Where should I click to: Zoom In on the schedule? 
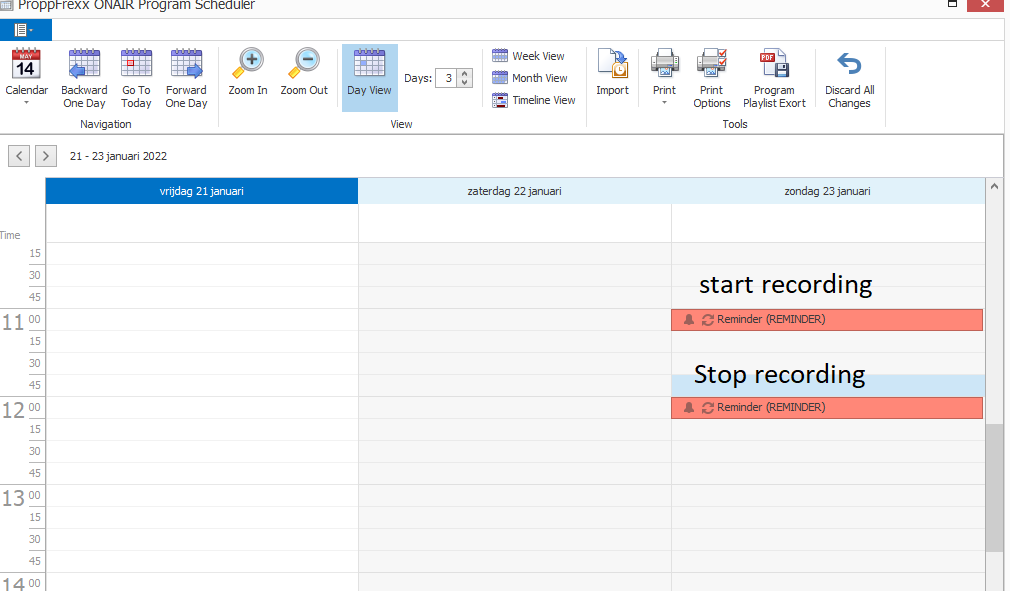coord(248,72)
